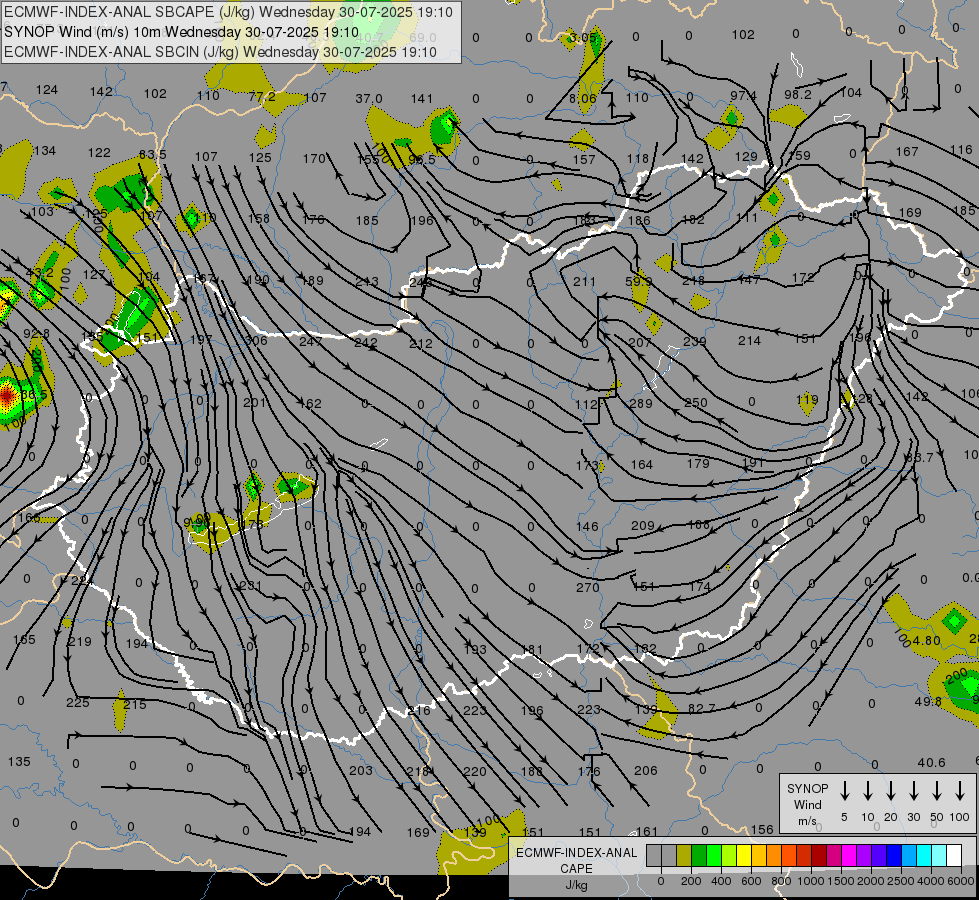
Task: Pick the white swatch in CAPE legend
Action: tap(954, 855)
